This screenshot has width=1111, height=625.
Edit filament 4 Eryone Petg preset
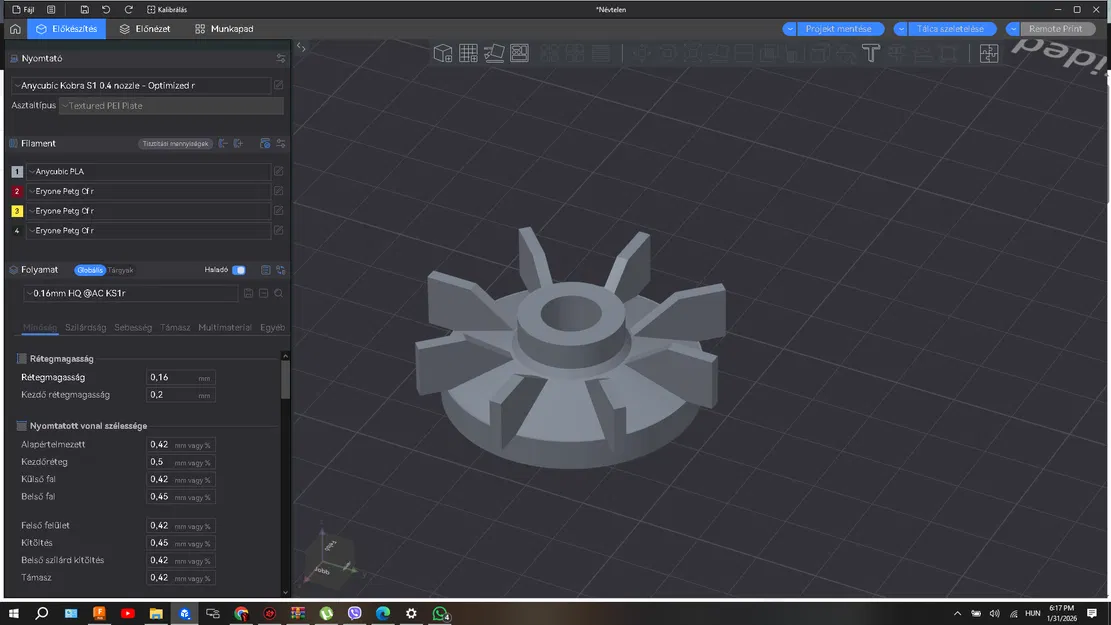point(278,231)
